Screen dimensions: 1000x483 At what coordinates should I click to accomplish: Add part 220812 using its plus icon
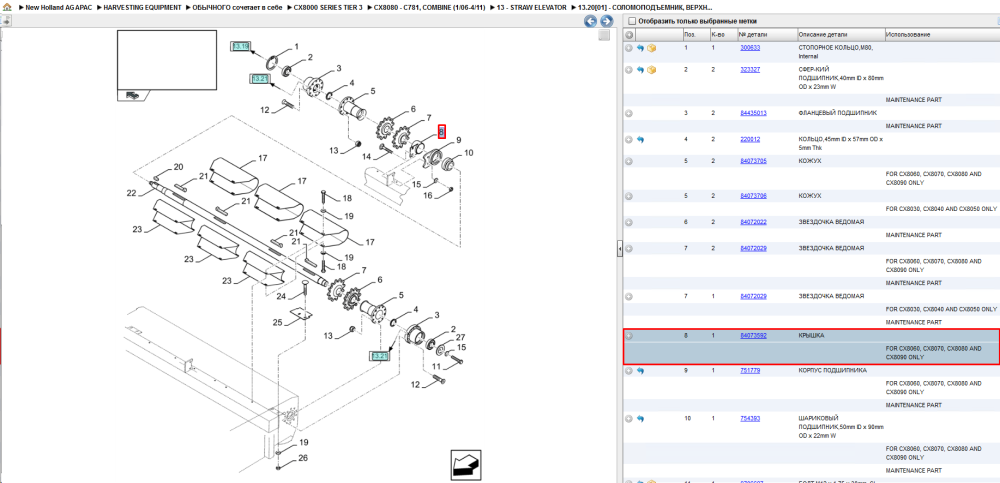tap(629, 139)
